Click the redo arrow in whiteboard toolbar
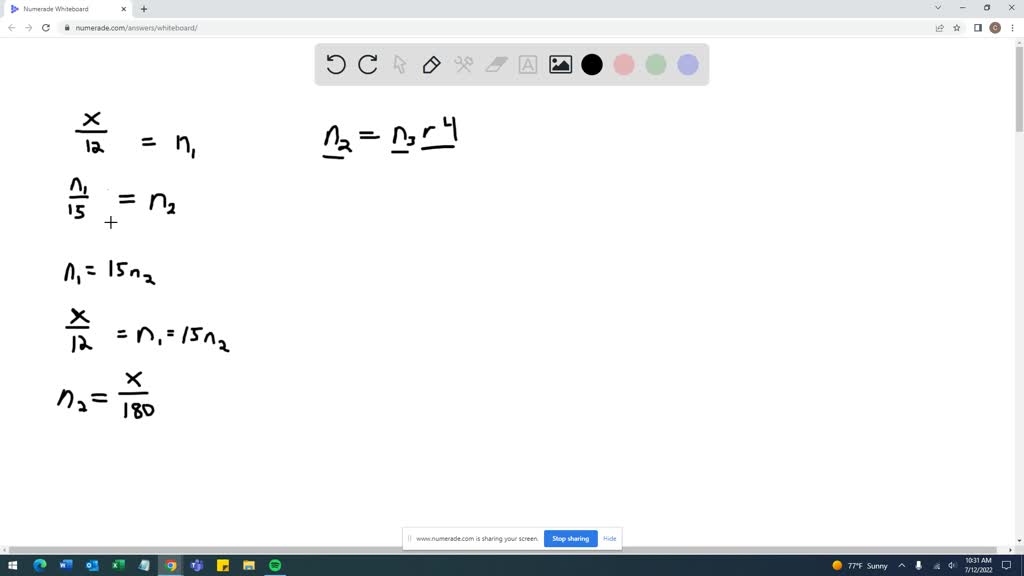1024x576 pixels. 368,65
